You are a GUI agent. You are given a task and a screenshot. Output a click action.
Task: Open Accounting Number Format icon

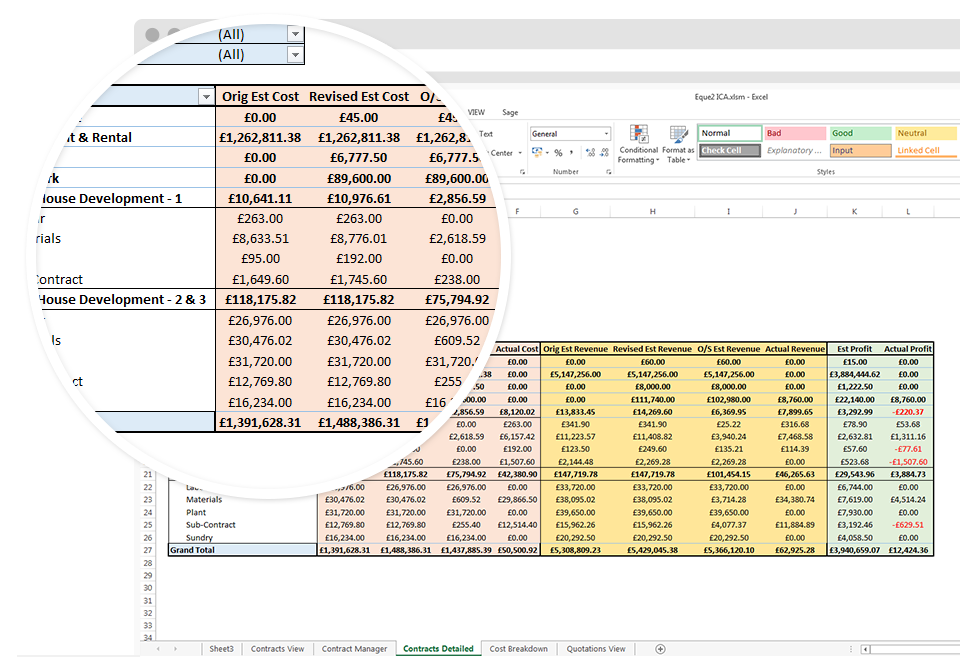[538, 153]
